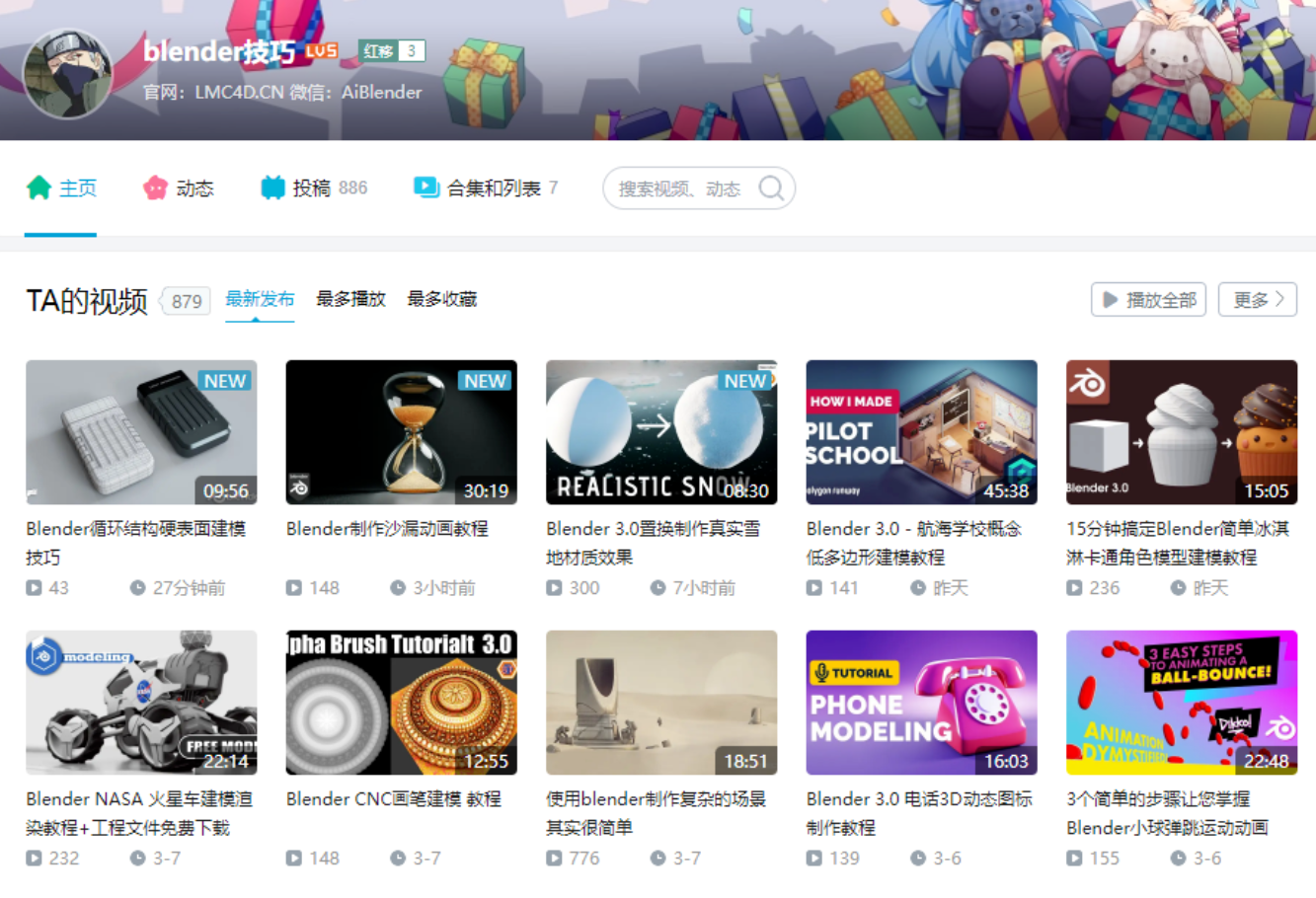Open title Blender 3.0置换制作真实雪地材质效果
1316x898 pixels.
[x=654, y=543]
